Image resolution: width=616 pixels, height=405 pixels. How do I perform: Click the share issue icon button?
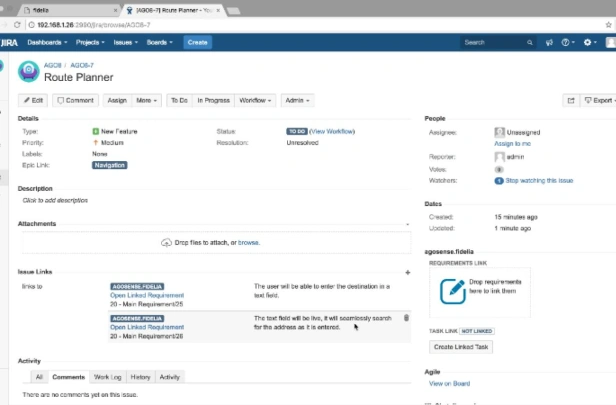(571, 101)
